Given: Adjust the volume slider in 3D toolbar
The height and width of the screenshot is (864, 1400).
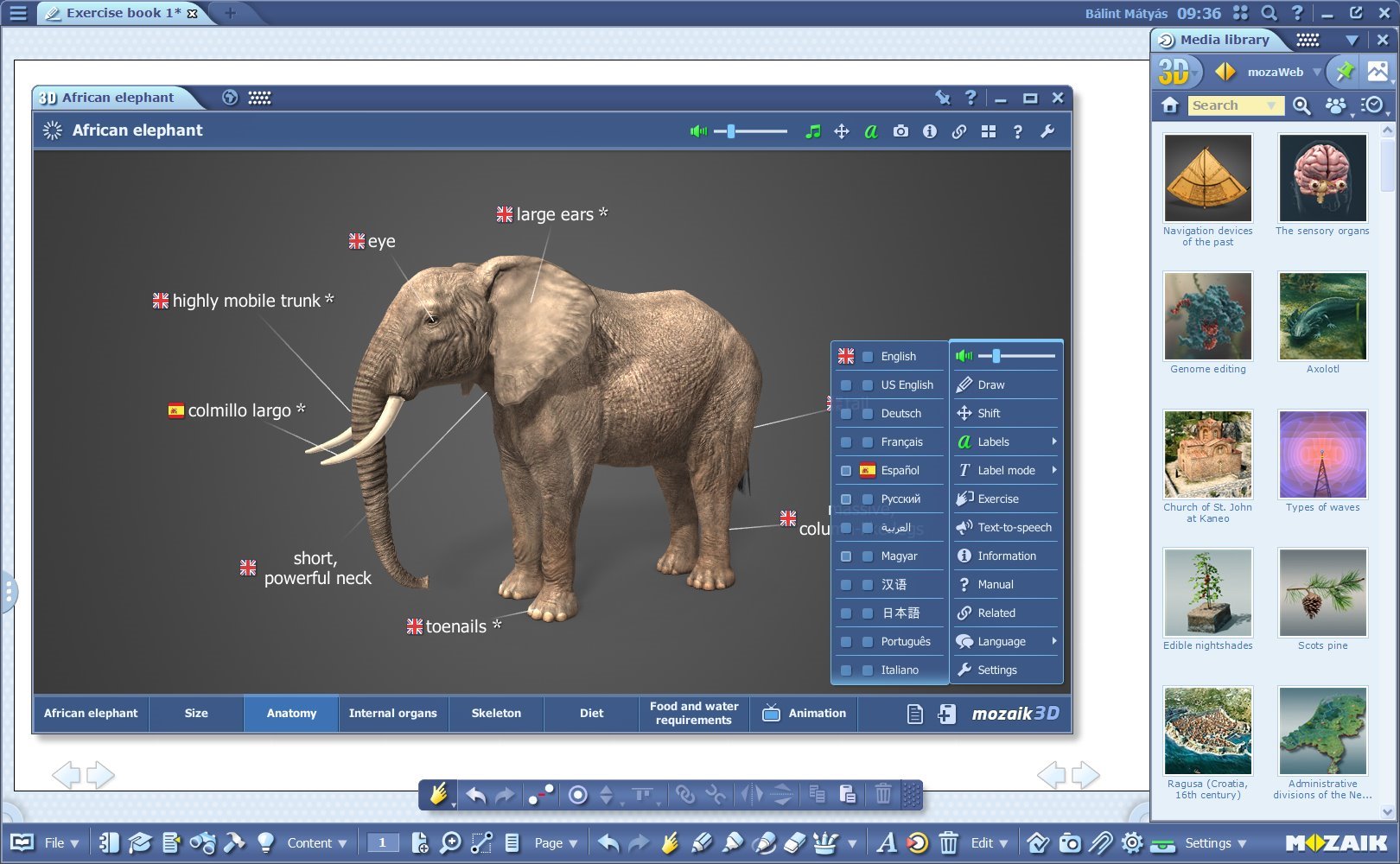Looking at the screenshot, I should tap(732, 131).
